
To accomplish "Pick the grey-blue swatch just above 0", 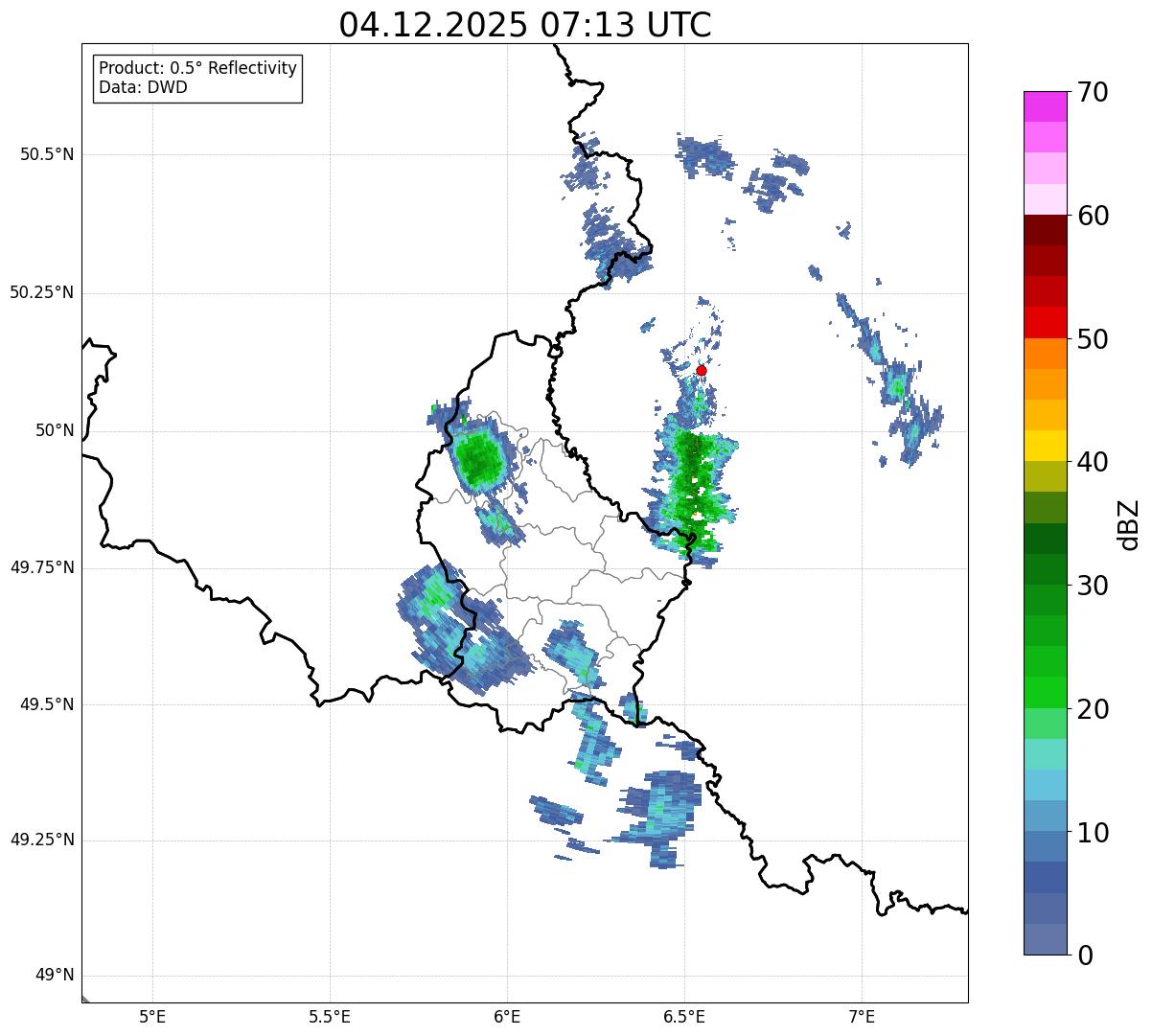I will tap(1046, 939).
